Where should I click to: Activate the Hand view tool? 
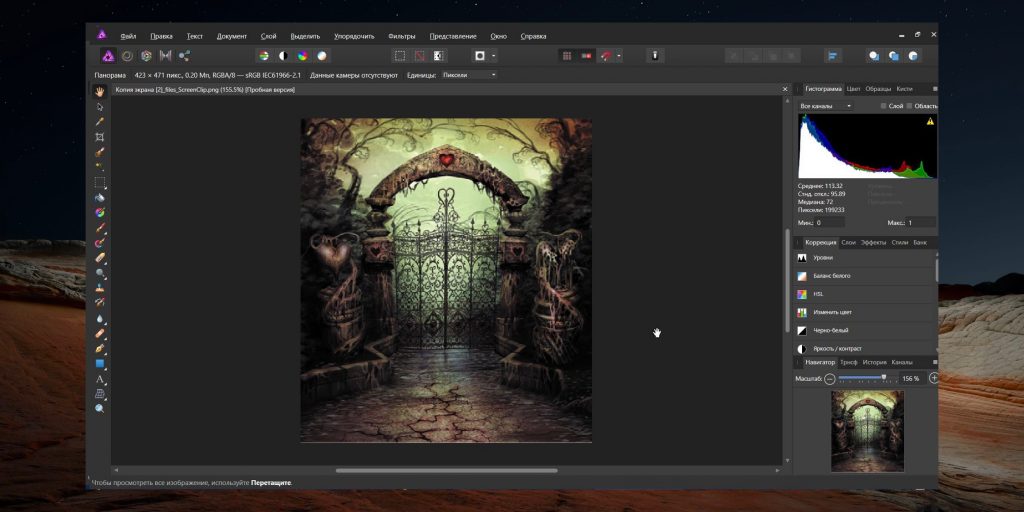pos(100,92)
